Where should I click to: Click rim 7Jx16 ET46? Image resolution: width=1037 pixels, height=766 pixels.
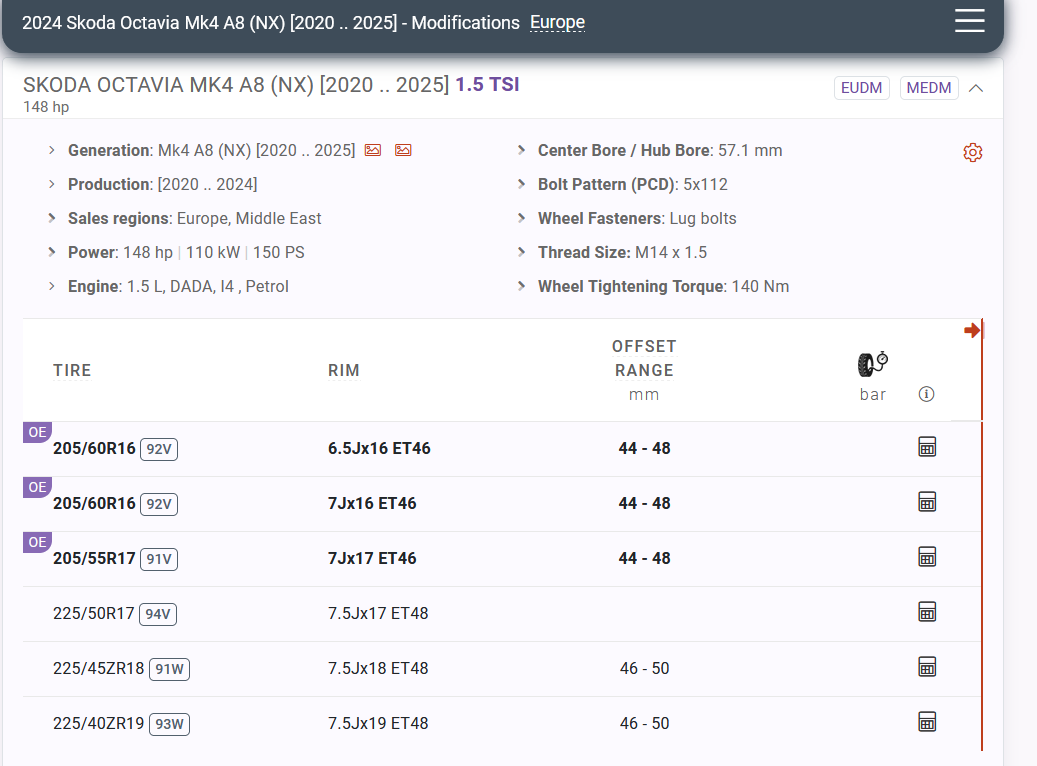[372, 503]
